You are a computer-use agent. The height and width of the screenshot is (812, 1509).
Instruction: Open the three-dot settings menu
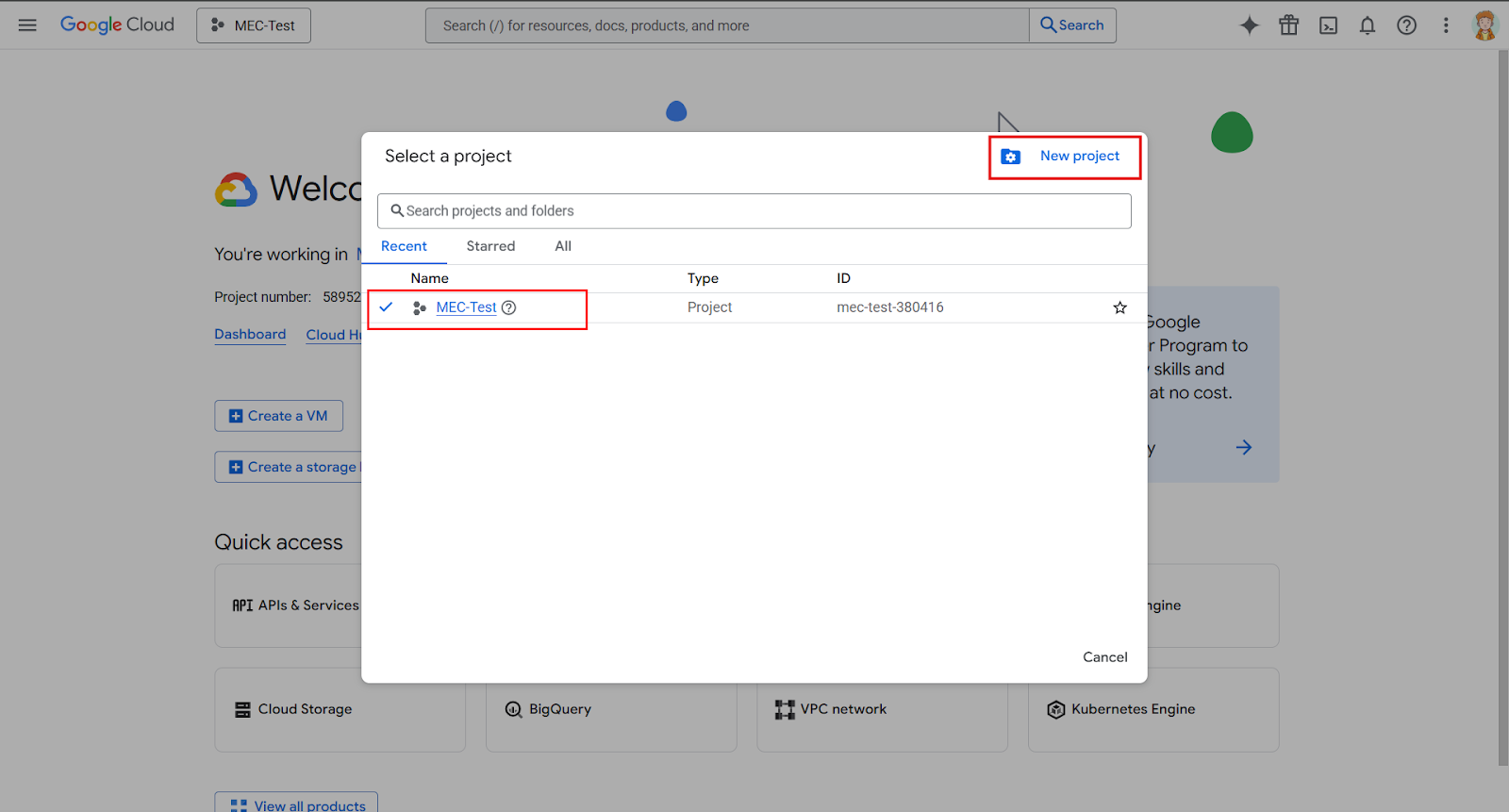tap(1445, 25)
